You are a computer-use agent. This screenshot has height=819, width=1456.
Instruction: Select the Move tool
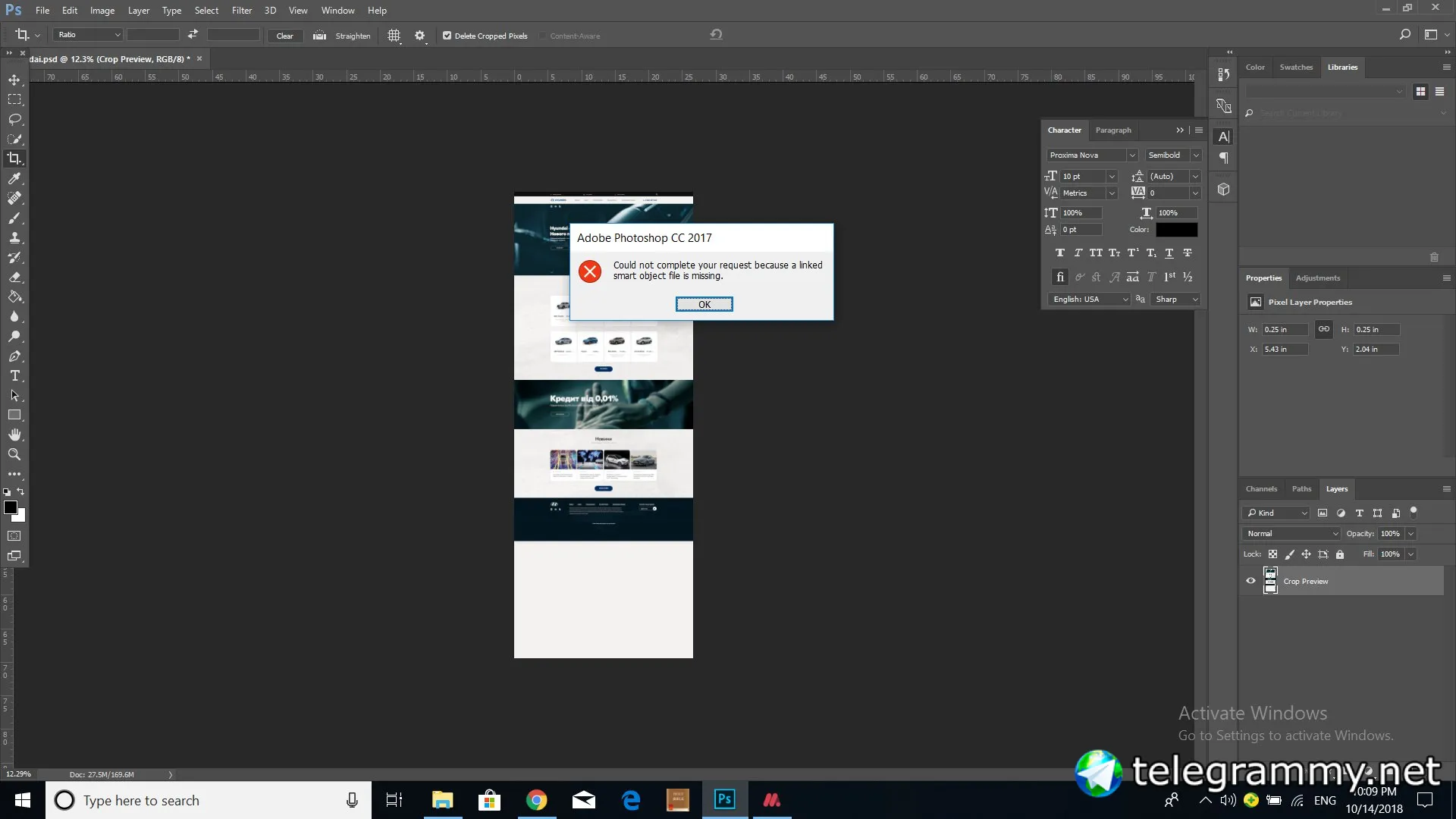(x=14, y=80)
